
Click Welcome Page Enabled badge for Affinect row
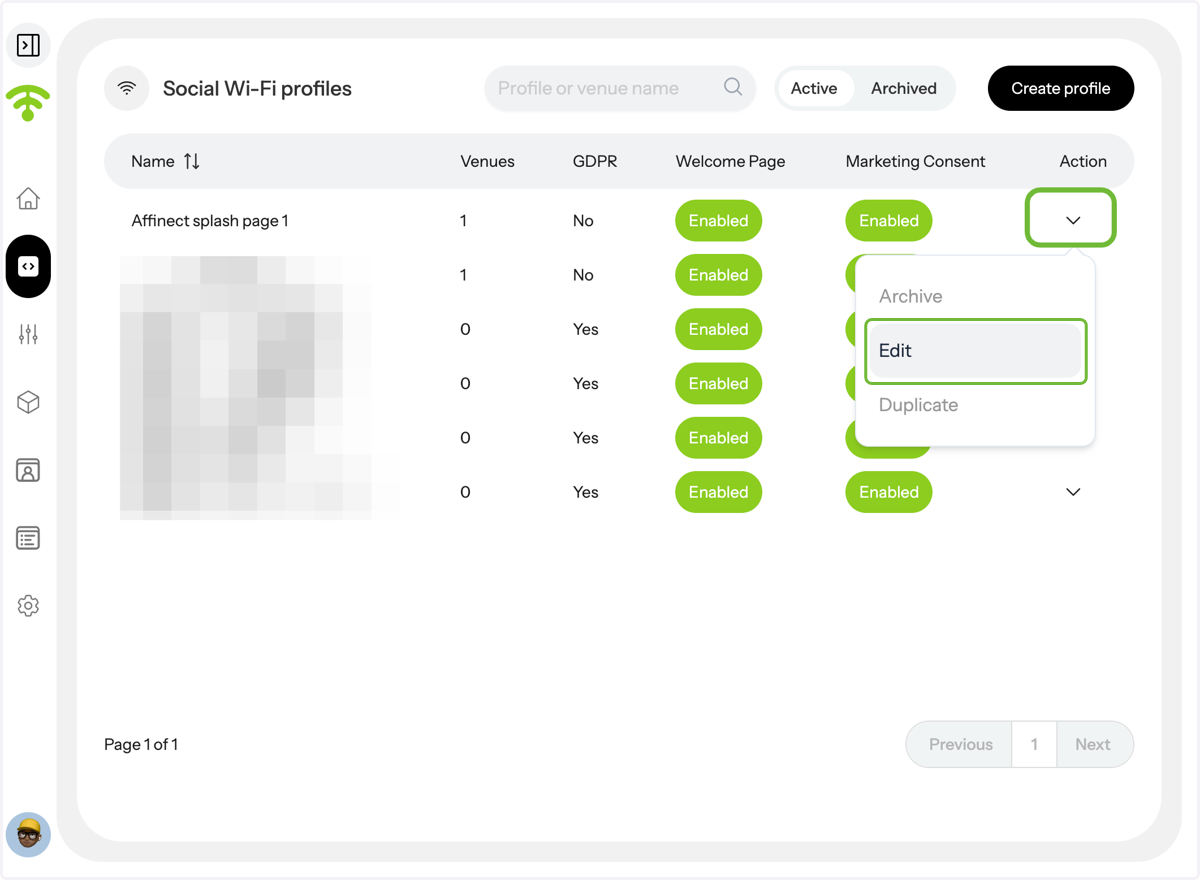718,221
